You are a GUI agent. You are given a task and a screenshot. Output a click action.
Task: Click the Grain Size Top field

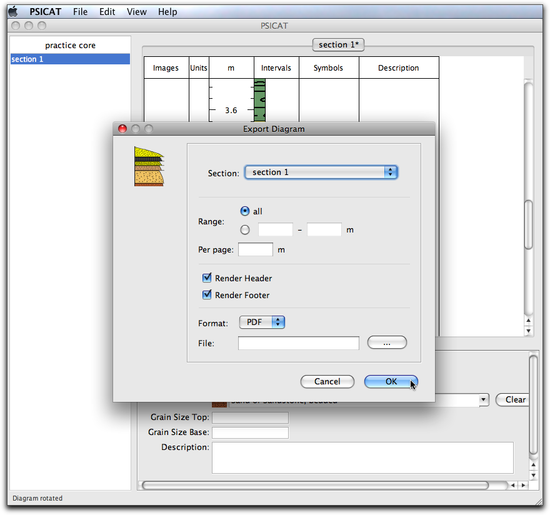pos(250,417)
